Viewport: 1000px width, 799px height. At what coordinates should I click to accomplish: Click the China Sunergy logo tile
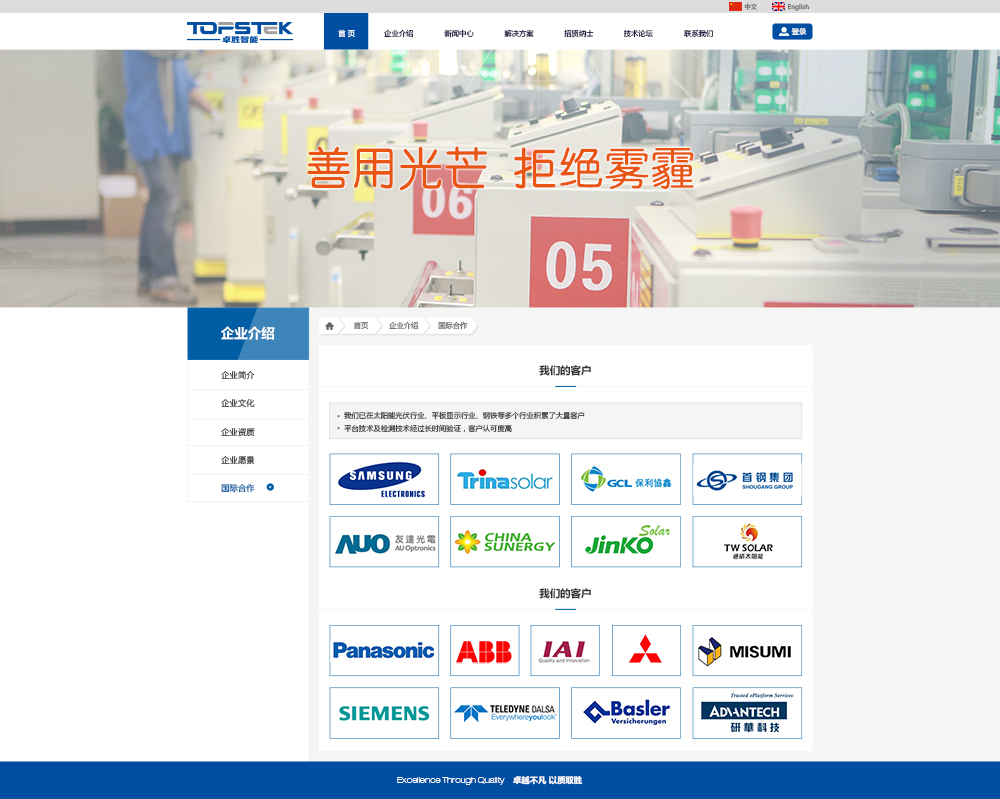pyautogui.click(x=505, y=541)
